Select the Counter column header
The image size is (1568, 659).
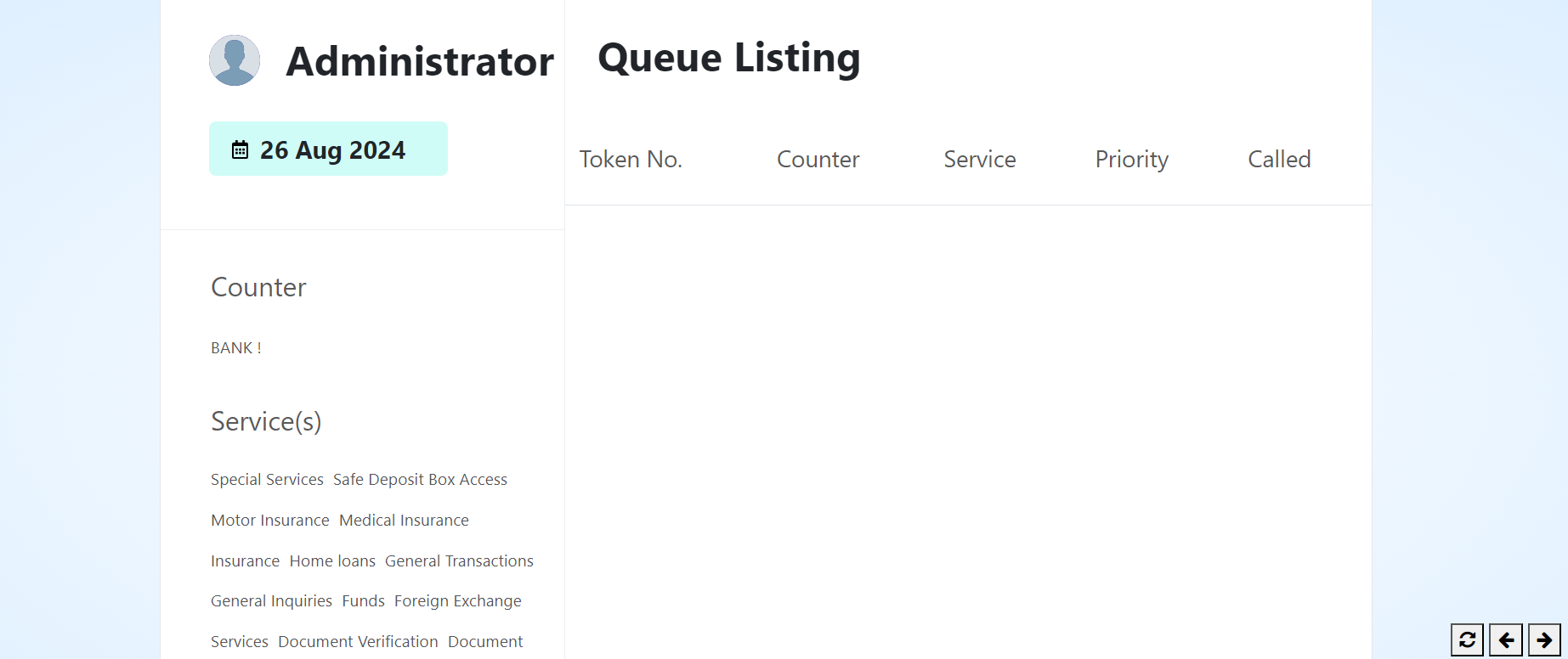(x=818, y=159)
